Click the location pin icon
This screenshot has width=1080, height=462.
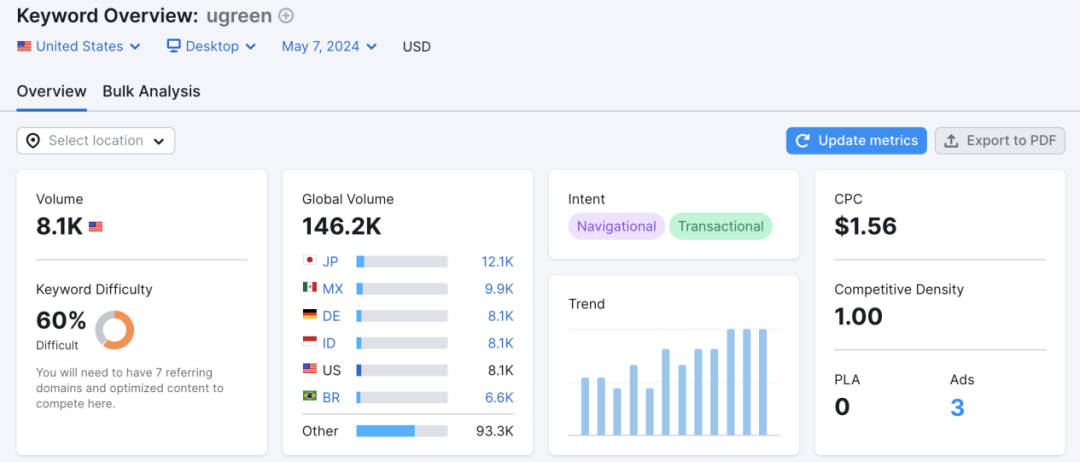click(x=32, y=140)
